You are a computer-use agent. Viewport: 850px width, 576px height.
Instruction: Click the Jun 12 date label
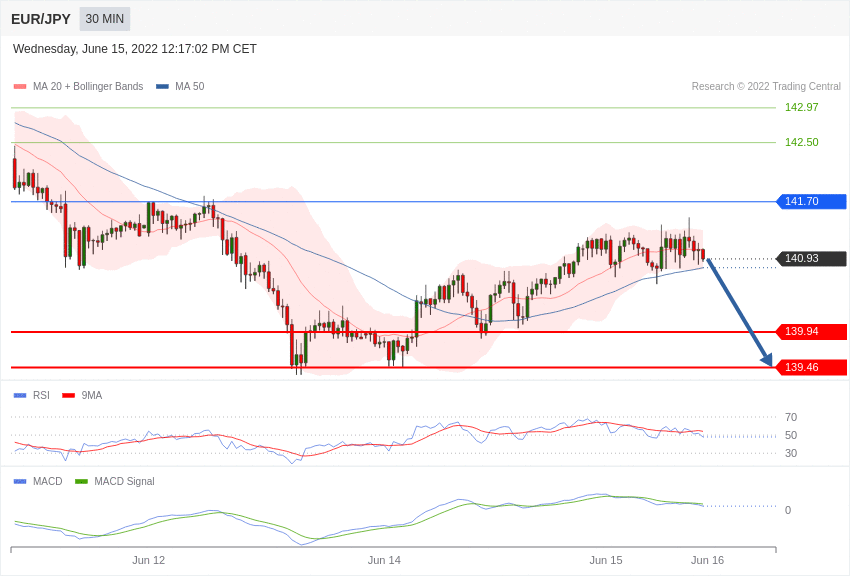point(149,560)
